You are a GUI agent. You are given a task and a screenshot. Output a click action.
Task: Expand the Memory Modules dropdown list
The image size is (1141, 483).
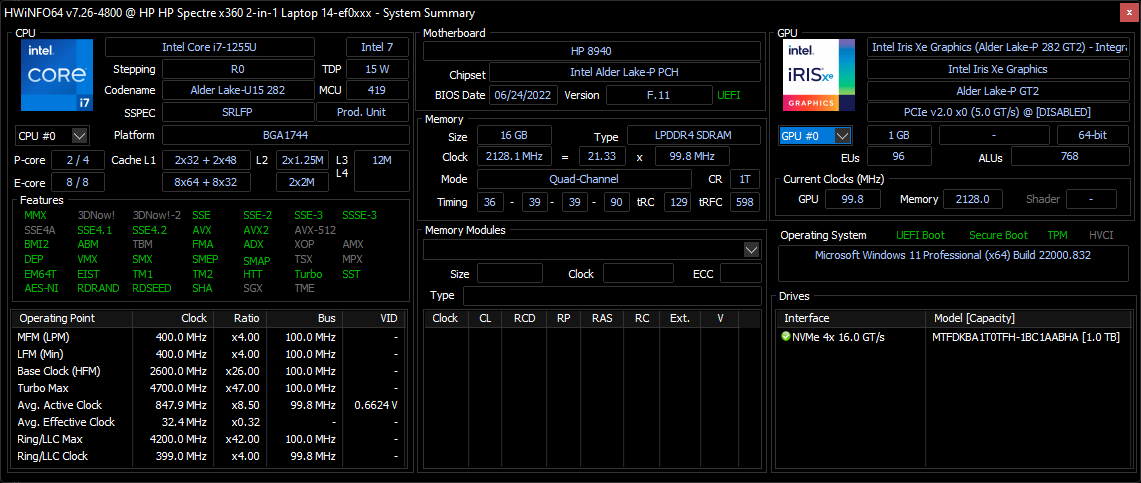[752, 250]
